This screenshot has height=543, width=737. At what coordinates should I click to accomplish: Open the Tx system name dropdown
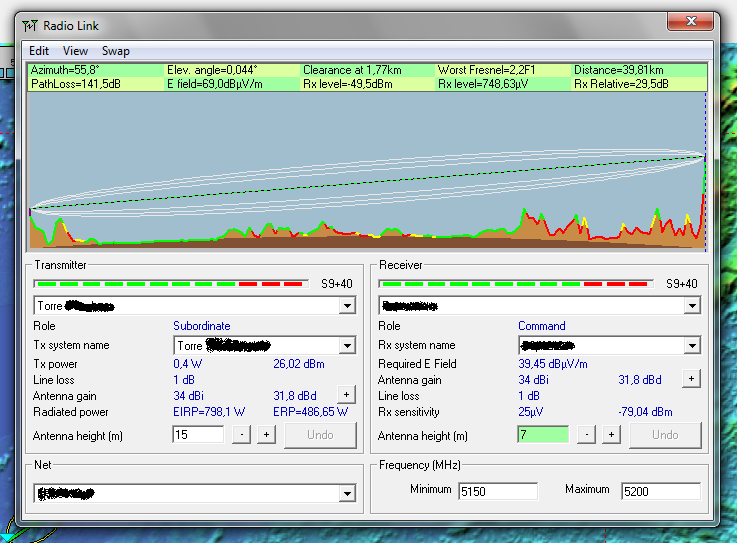click(347, 346)
